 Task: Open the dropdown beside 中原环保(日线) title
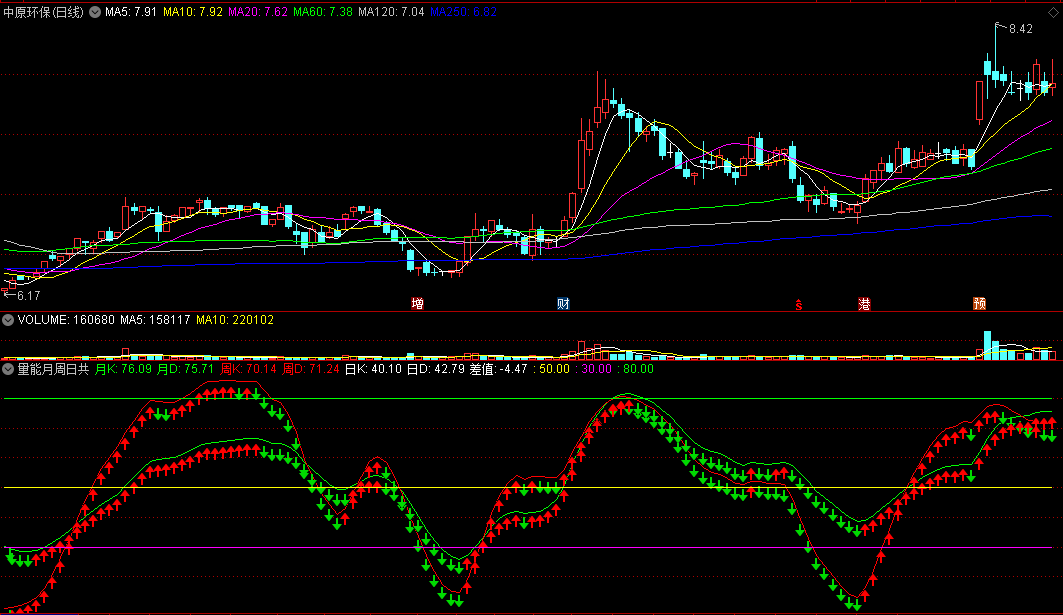pyautogui.click(x=95, y=12)
